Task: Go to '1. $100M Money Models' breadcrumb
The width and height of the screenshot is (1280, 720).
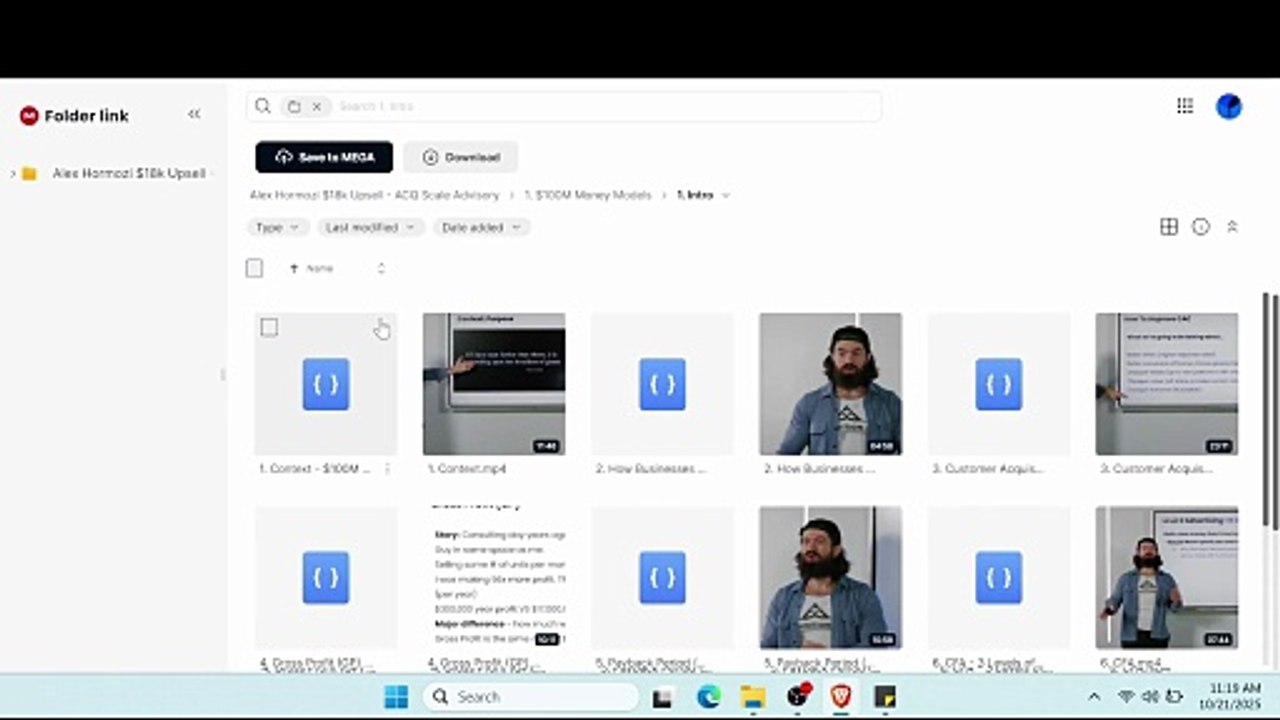Action: point(588,195)
